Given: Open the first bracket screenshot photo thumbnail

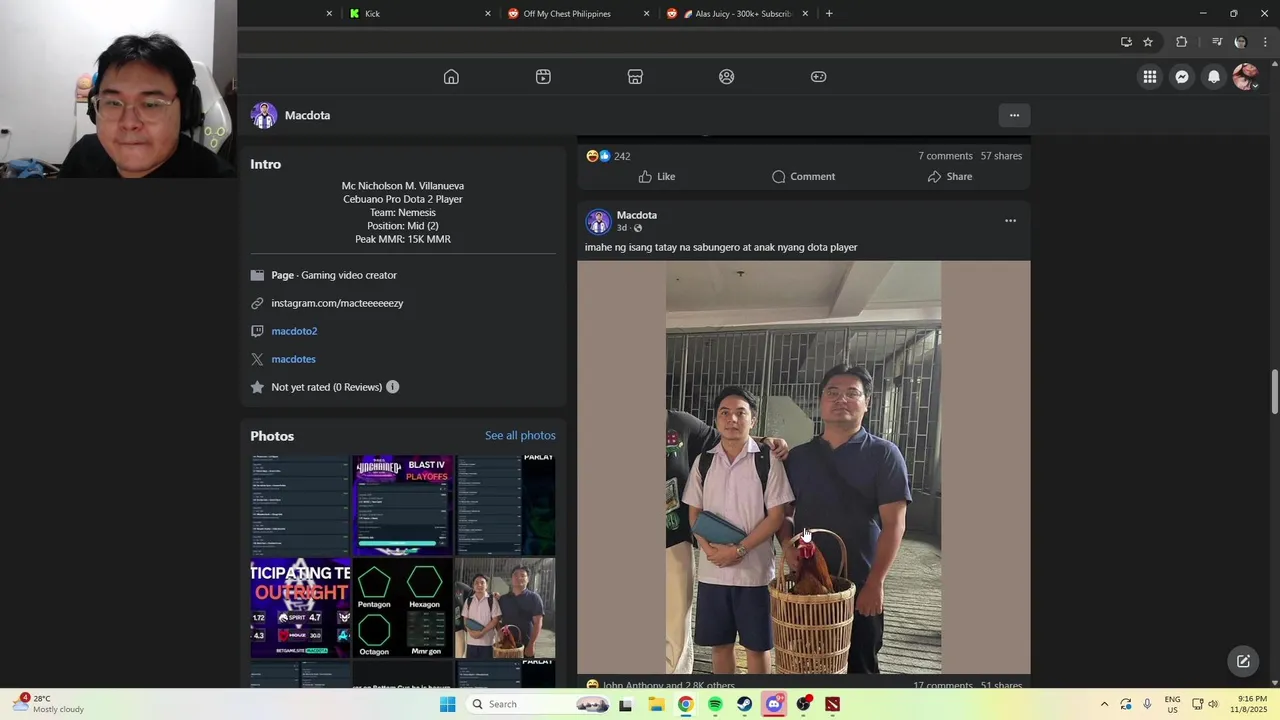Looking at the screenshot, I should [x=301, y=505].
